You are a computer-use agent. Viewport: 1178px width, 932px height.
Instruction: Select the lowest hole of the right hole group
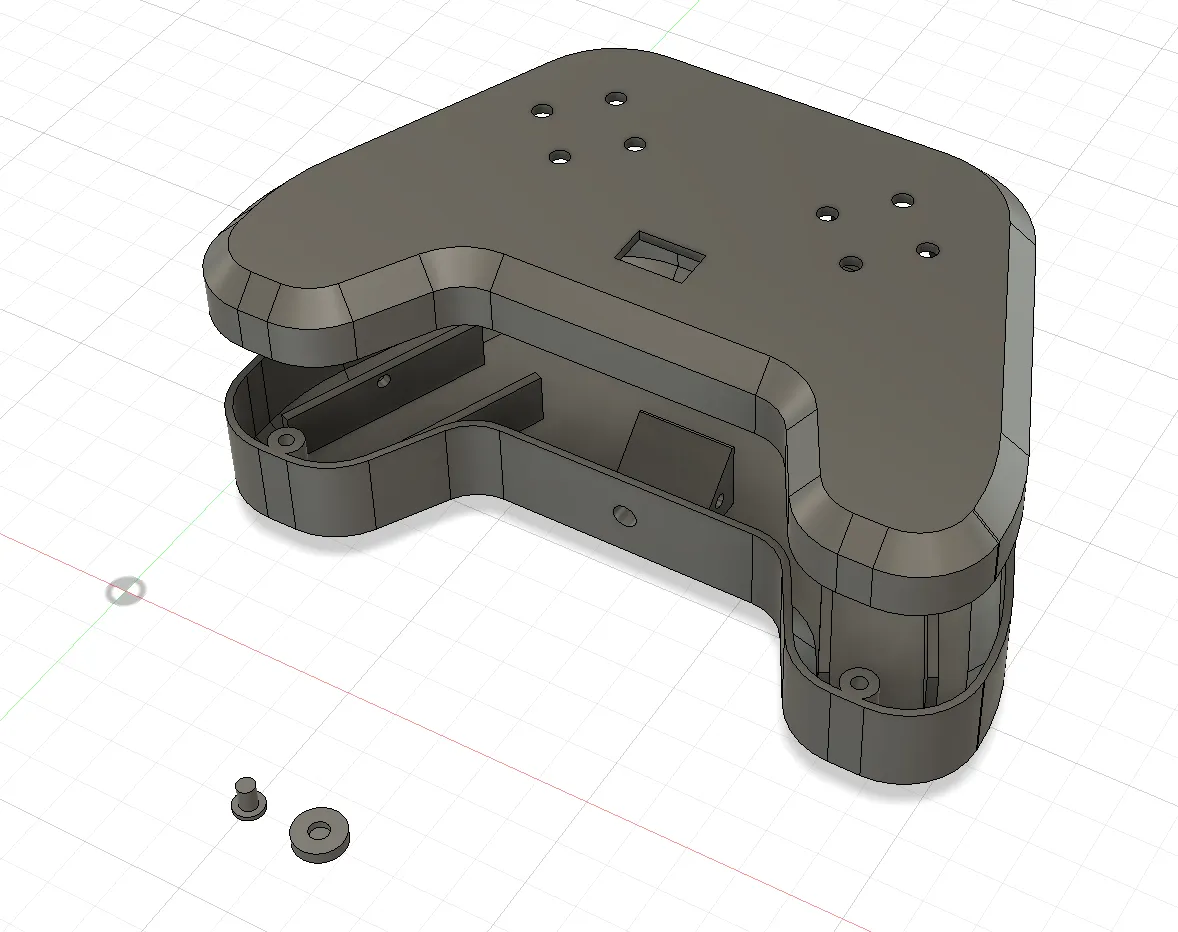tap(851, 264)
